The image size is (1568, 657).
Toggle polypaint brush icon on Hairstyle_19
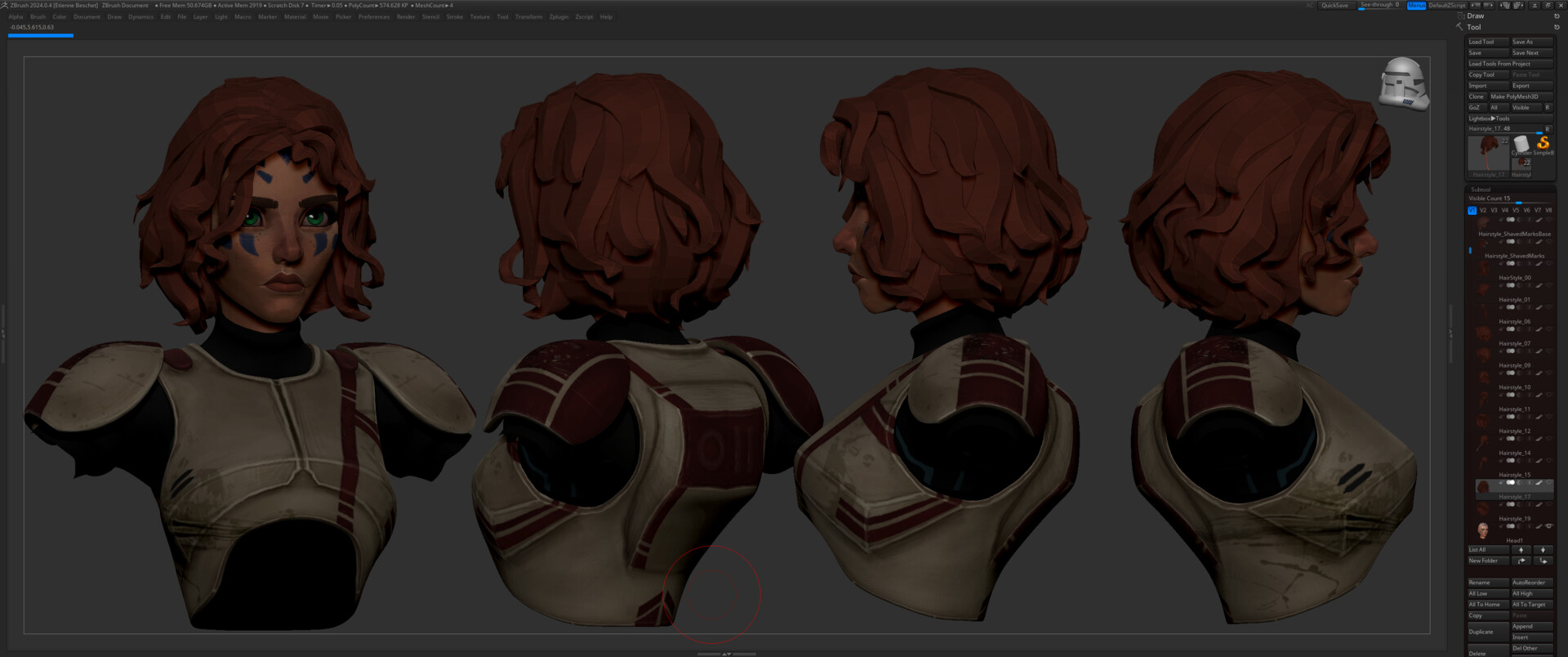coord(1539,504)
